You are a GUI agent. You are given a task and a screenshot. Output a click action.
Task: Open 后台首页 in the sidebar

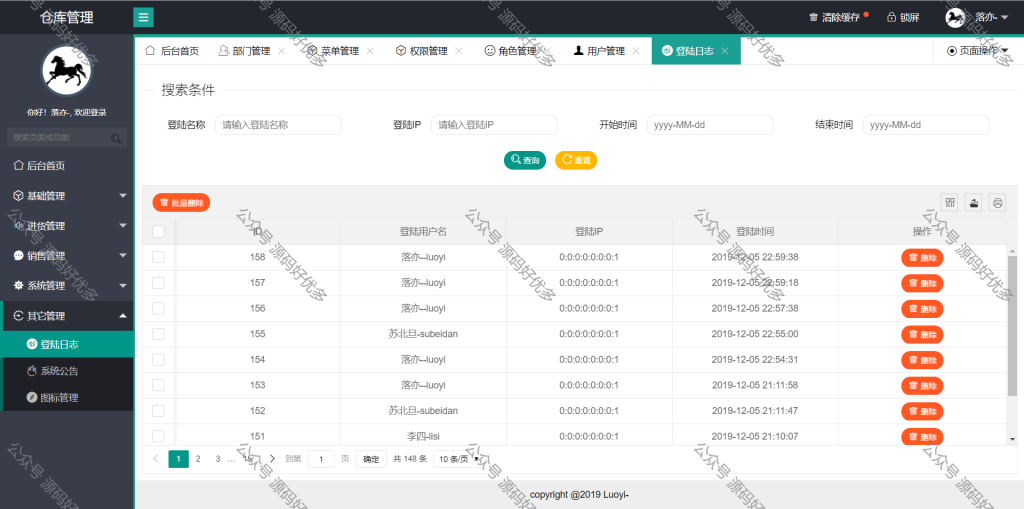pyautogui.click(x=68, y=166)
